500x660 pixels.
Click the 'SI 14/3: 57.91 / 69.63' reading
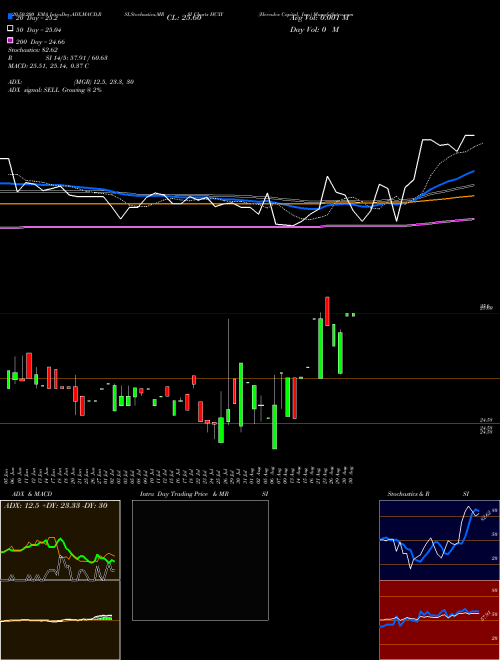(x=76, y=58)
